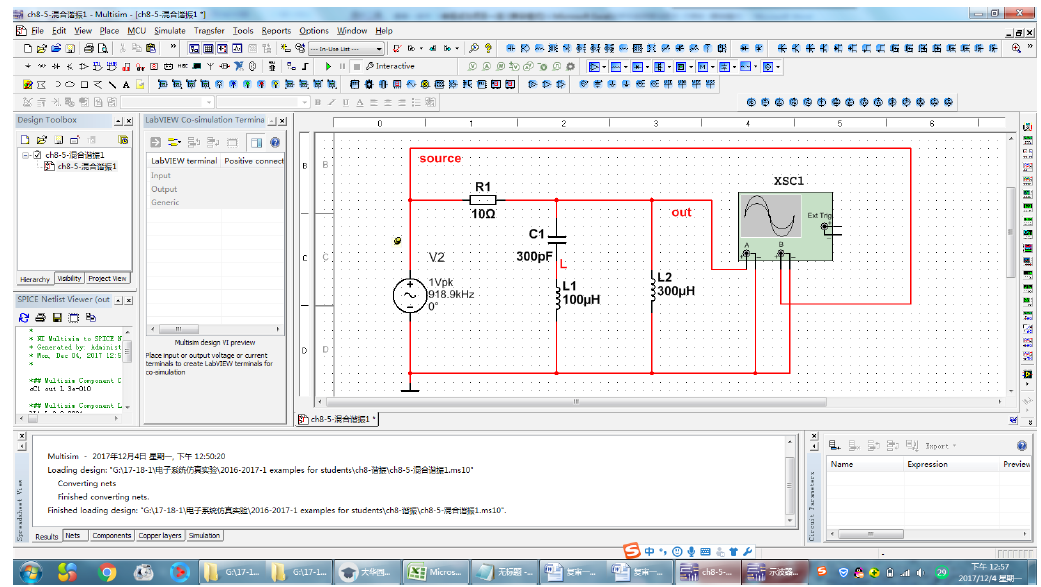
Task: Select the Input row in LabVIEW terminals
Action: point(215,175)
